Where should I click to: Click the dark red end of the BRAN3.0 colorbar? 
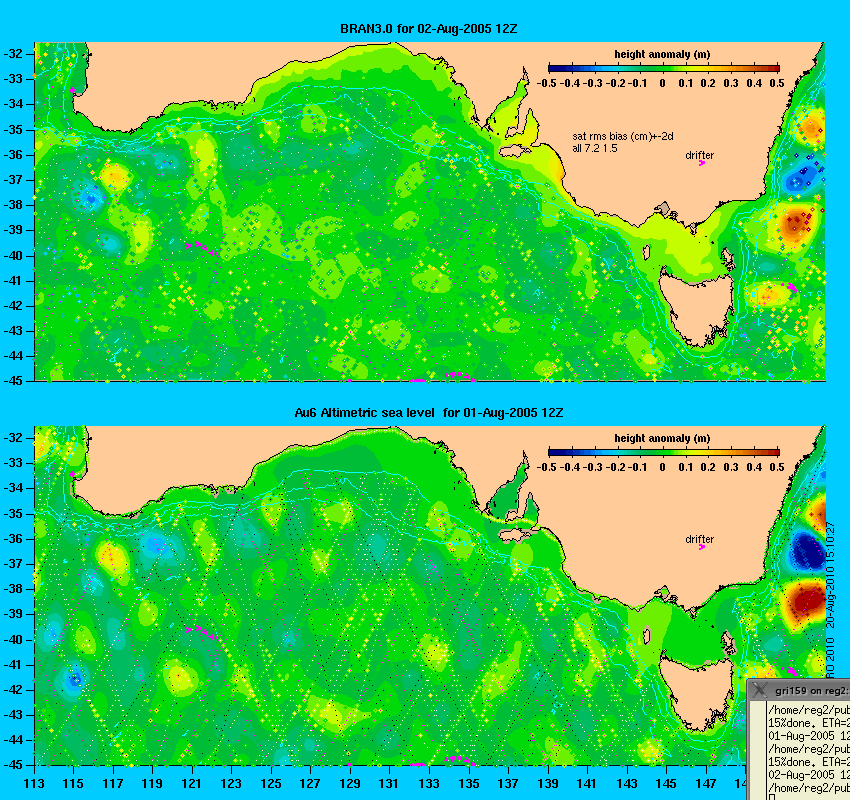click(x=774, y=68)
